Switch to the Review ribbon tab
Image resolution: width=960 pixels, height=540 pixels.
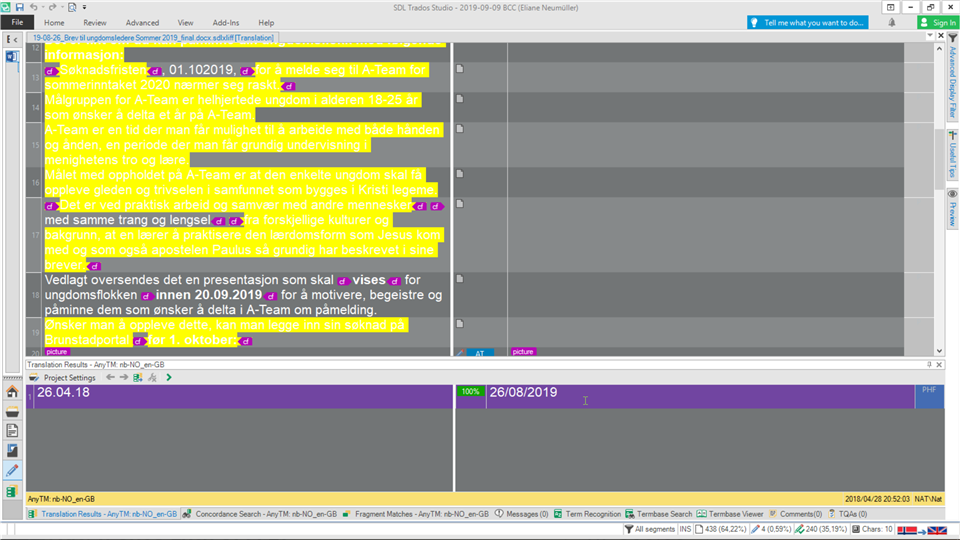point(94,23)
